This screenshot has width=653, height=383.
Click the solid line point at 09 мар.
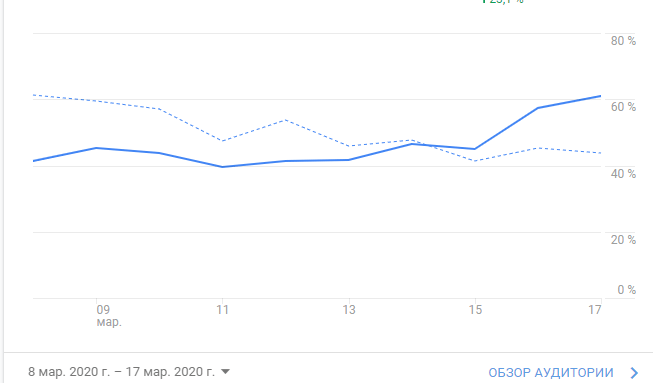click(x=96, y=148)
